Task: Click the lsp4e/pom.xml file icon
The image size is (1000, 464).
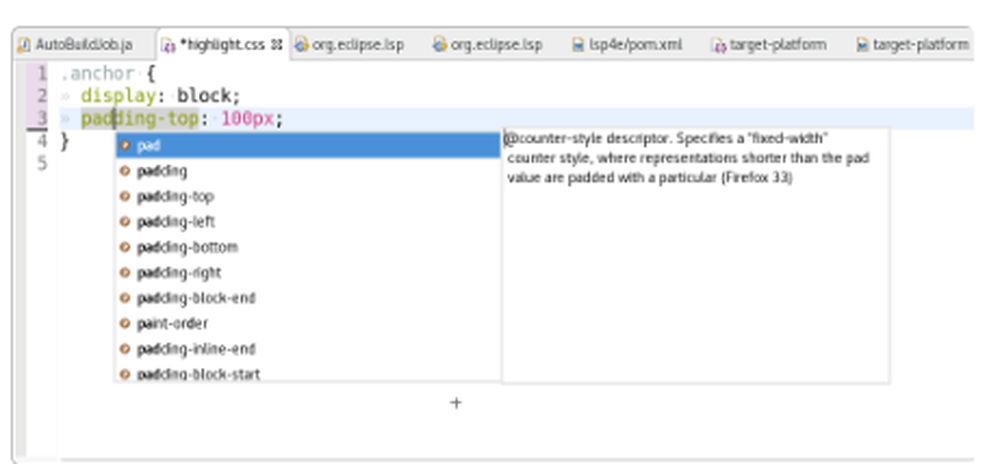Action: tap(578, 45)
